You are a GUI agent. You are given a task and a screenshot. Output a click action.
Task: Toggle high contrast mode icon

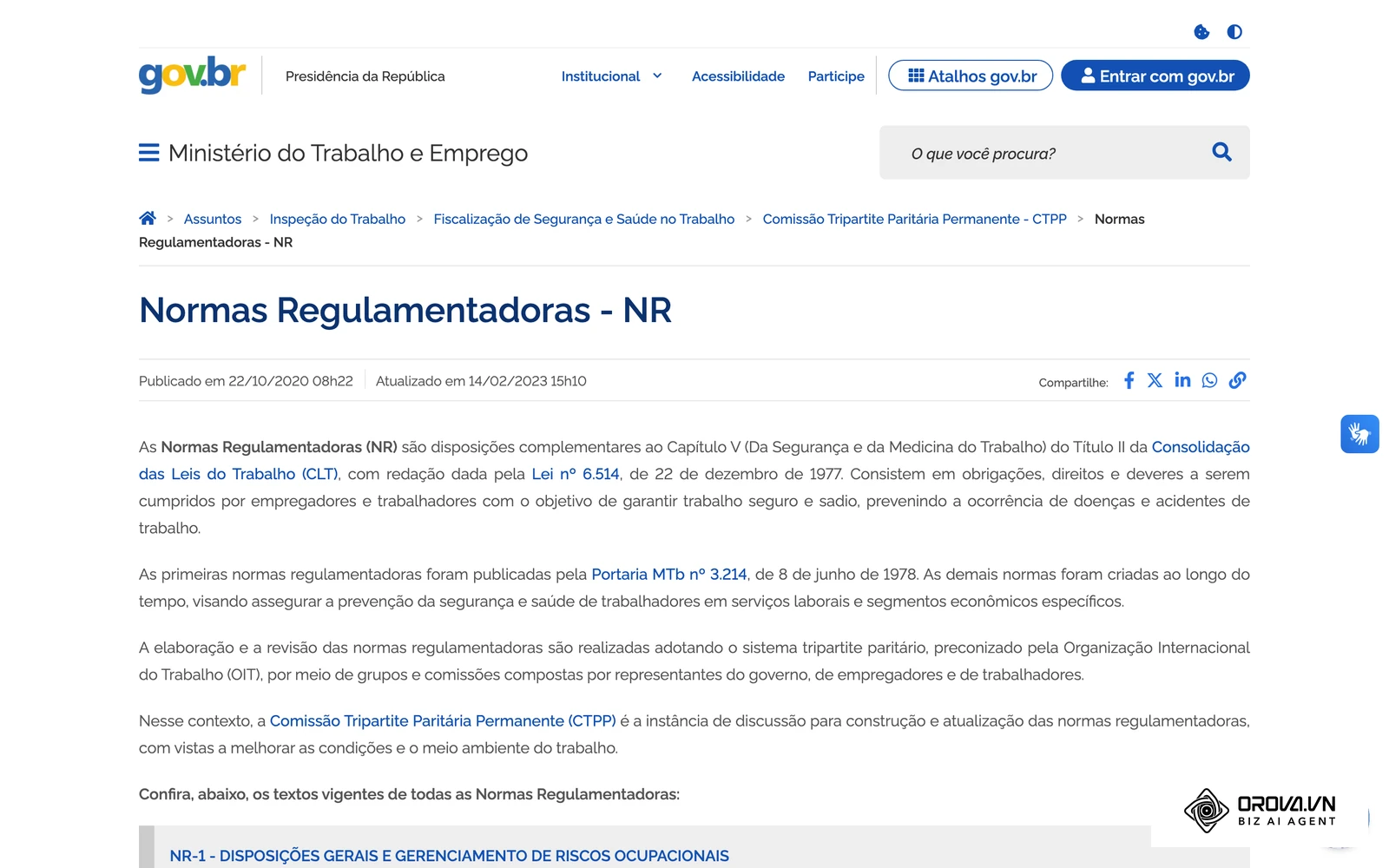[1234, 32]
